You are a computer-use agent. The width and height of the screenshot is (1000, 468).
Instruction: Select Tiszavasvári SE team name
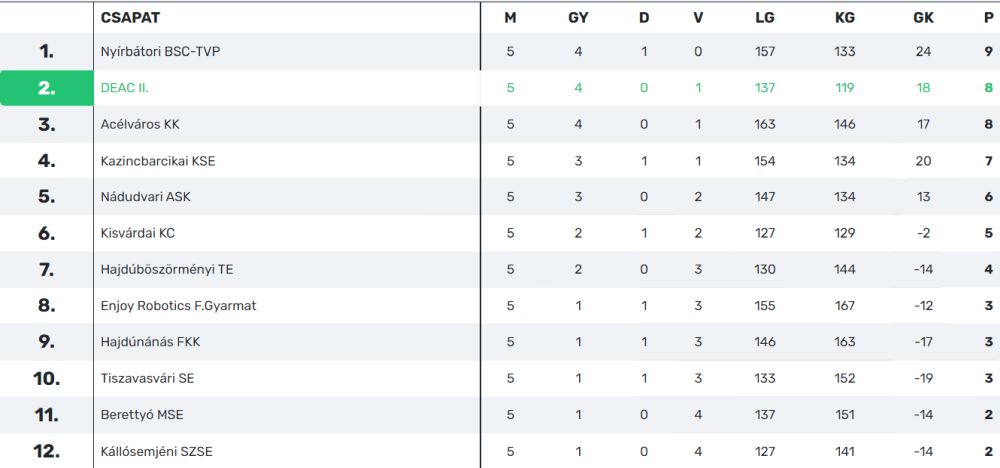[x=147, y=379]
